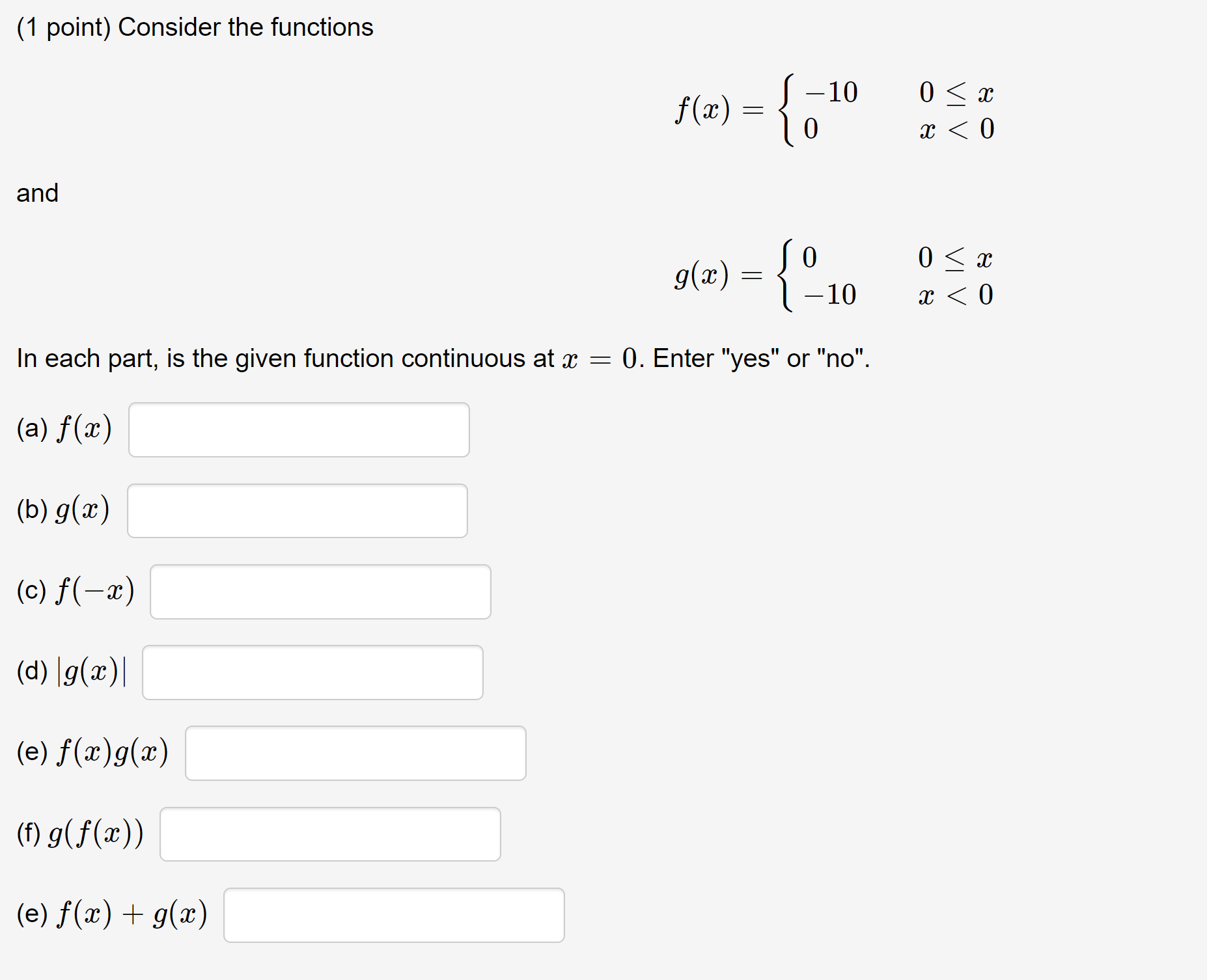Click the word 'and' between the two functions

36,193
